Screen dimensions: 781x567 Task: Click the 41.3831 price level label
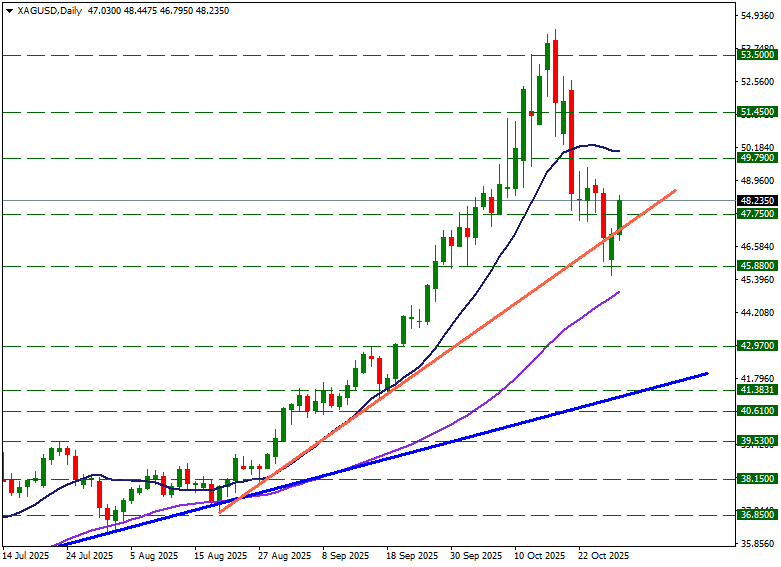[x=757, y=390]
